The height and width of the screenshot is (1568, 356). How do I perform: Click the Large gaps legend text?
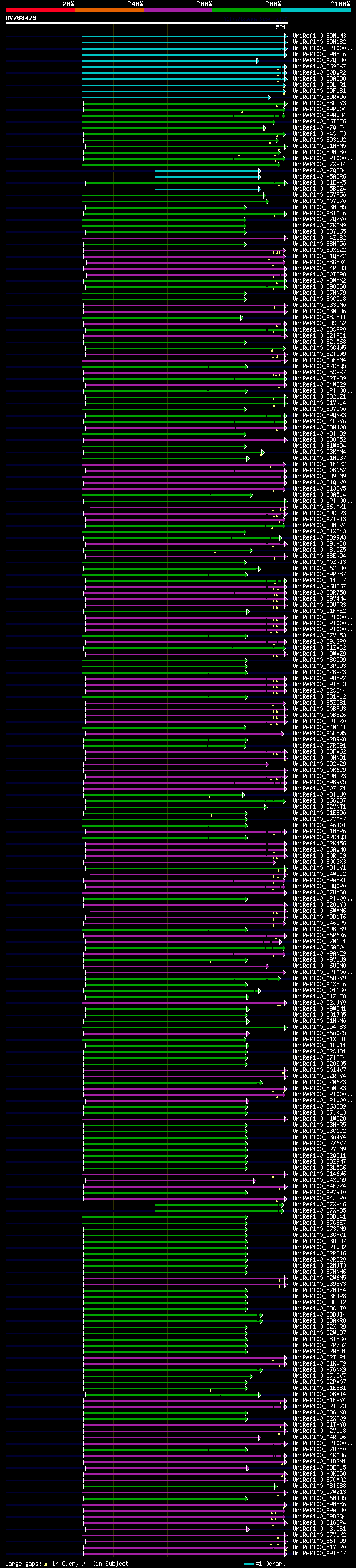[25, 1564]
